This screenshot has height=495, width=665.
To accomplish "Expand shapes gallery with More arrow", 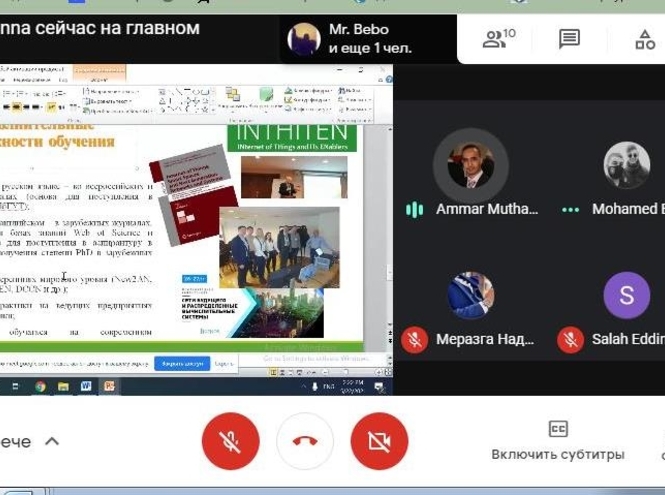I will pyautogui.click(x=213, y=110).
